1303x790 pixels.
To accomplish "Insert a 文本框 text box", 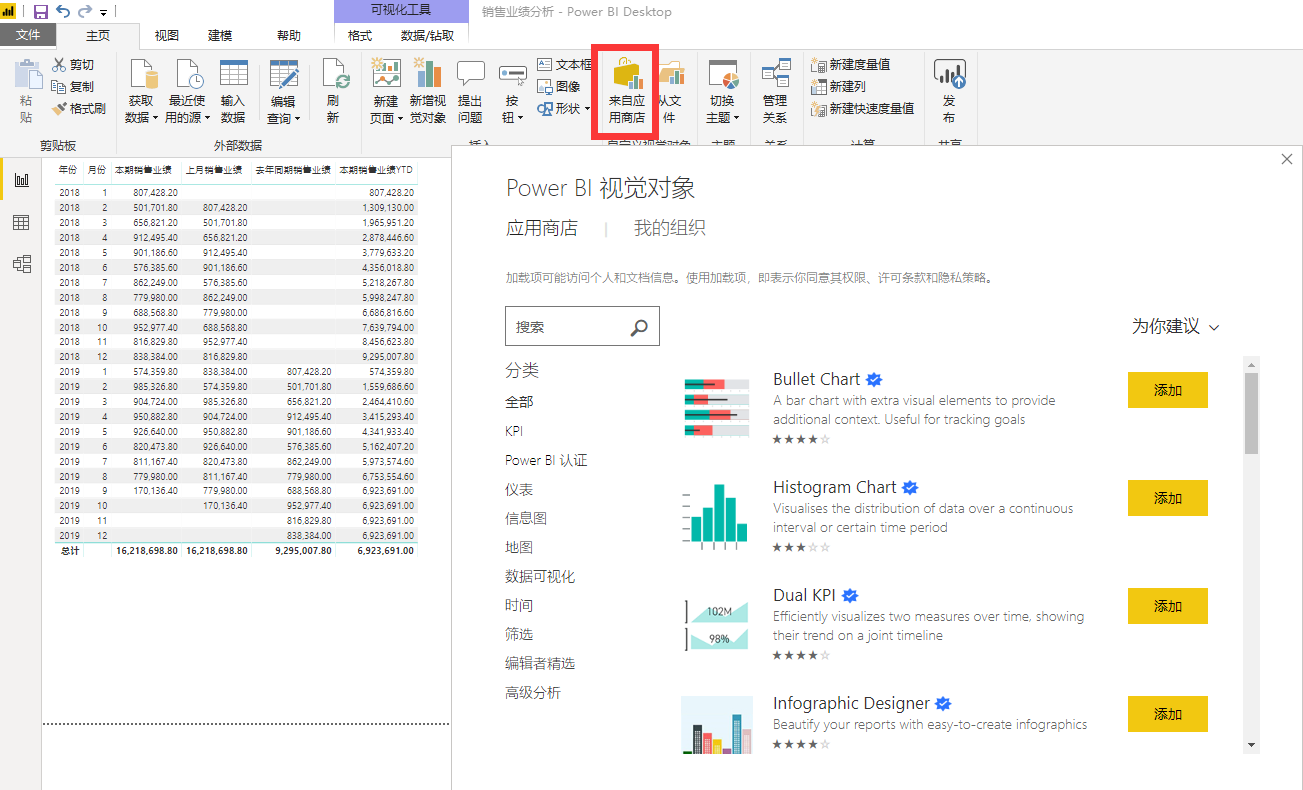I will [565, 65].
